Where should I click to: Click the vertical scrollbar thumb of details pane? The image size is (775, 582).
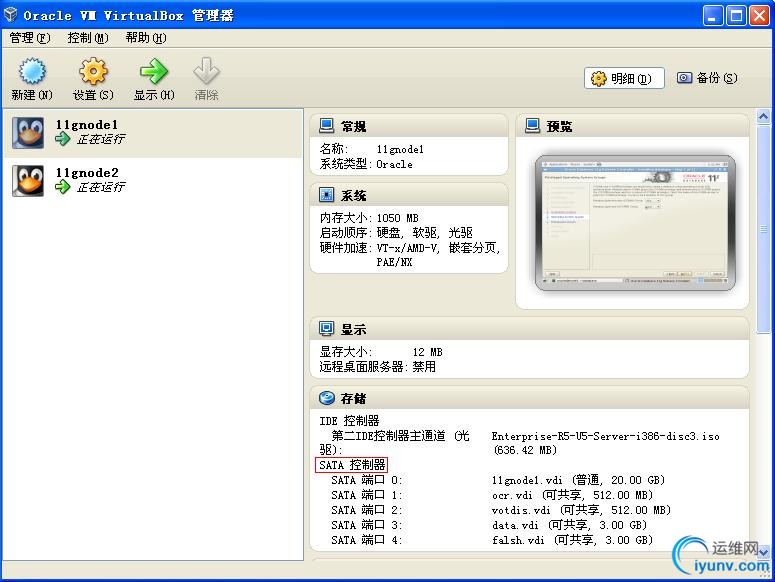[x=763, y=228]
